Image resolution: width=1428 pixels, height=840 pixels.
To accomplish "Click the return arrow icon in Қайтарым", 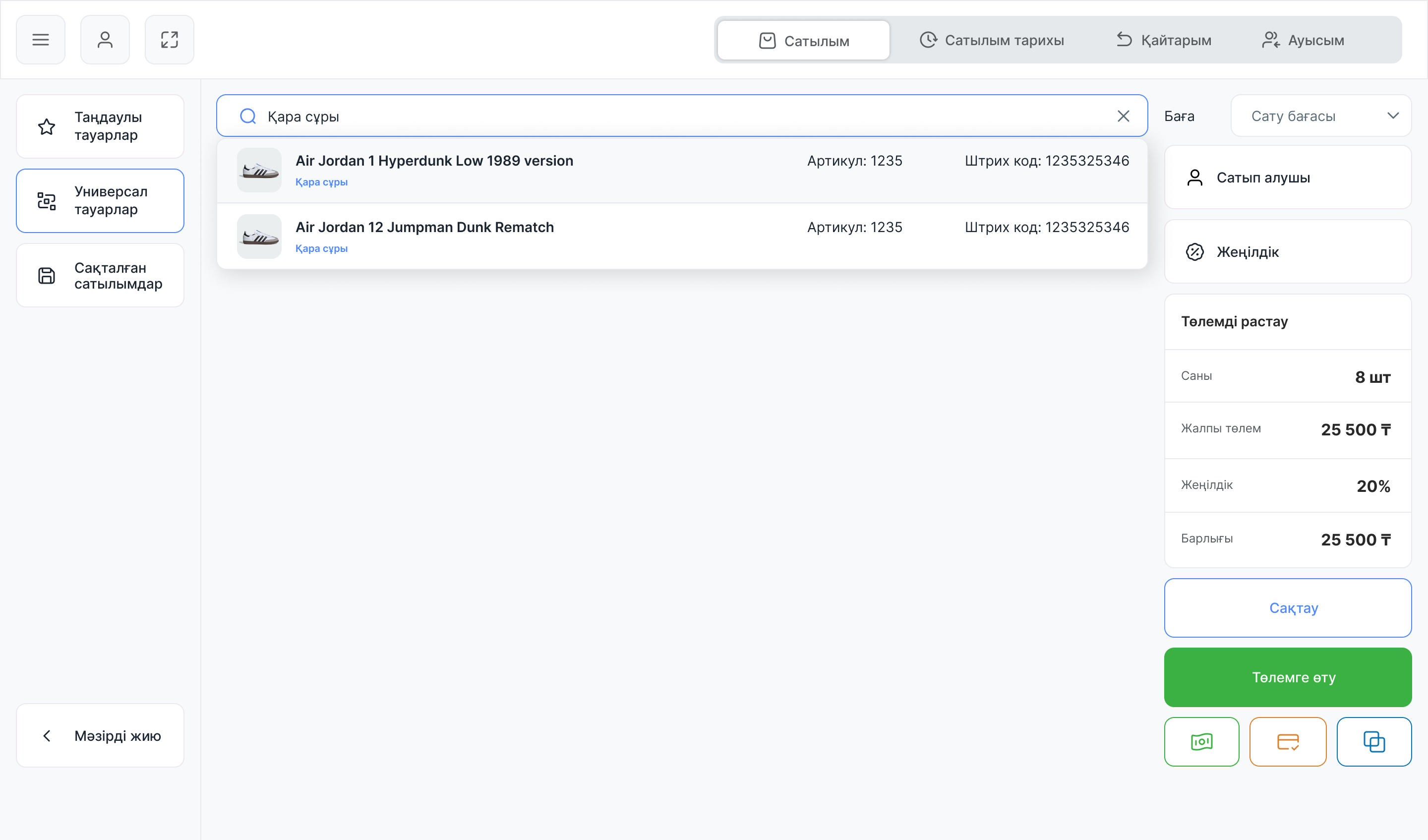I will pos(1124,40).
